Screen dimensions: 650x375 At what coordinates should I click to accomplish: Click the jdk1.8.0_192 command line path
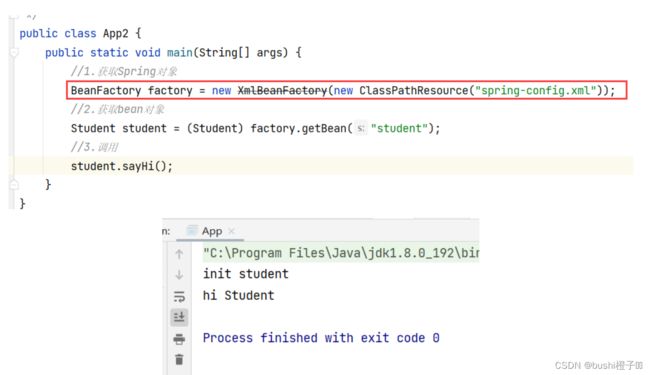tap(341, 253)
